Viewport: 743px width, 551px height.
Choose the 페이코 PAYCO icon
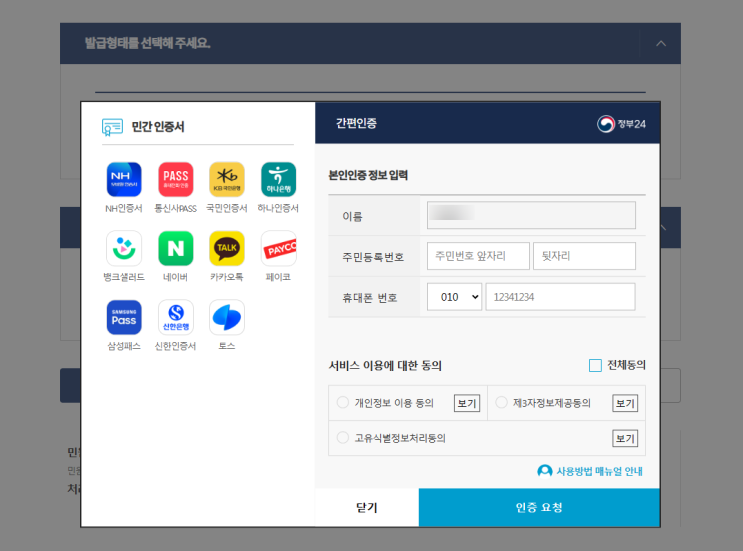click(x=279, y=248)
